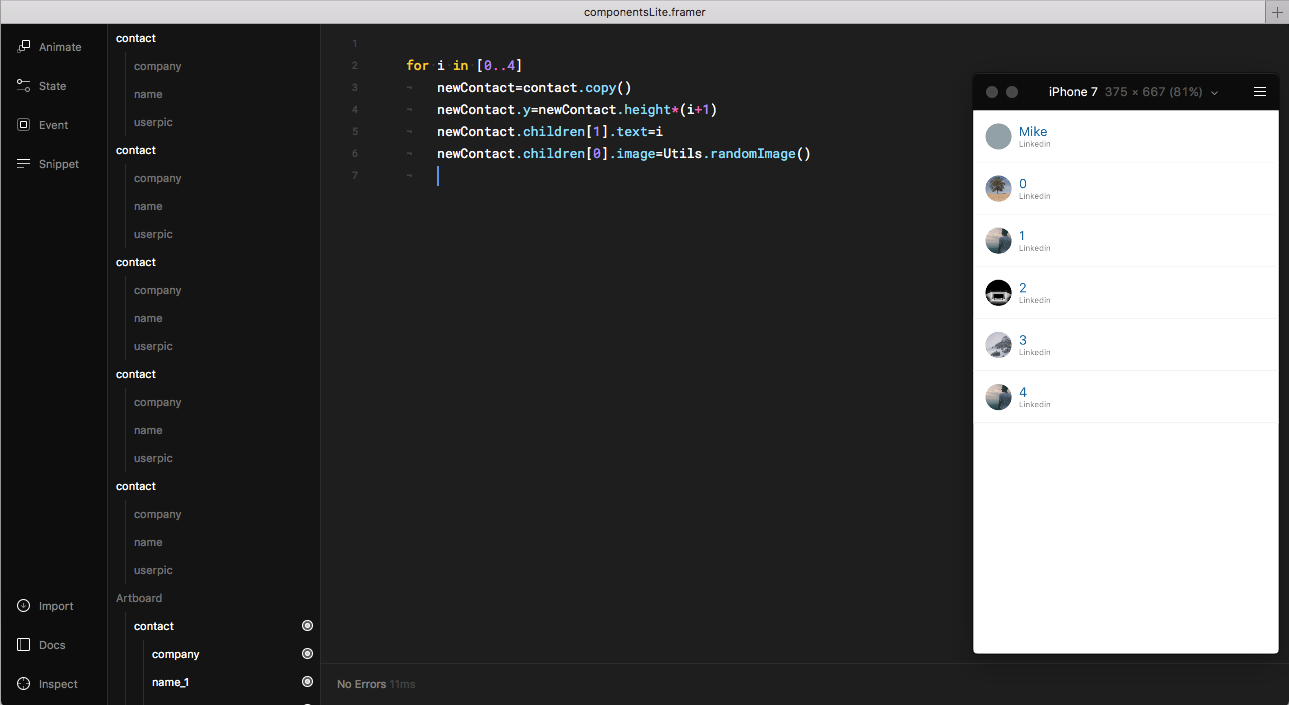
Task: Click the Import button
Action: point(45,606)
